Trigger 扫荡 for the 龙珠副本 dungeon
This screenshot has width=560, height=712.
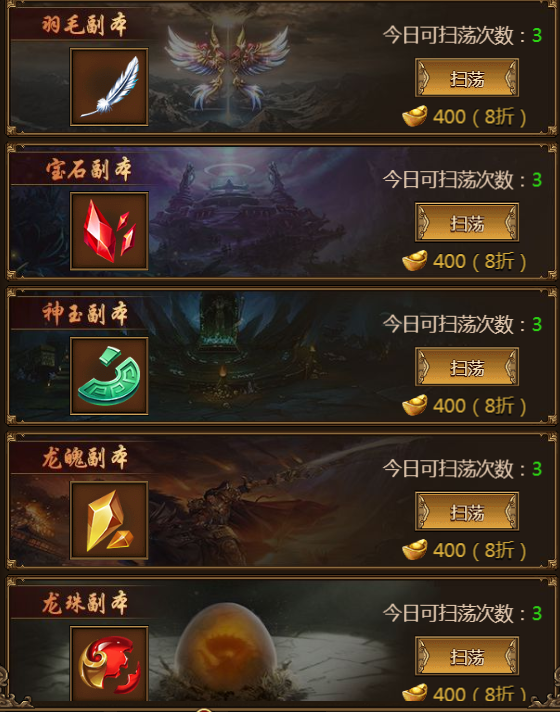click(x=467, y=656)
